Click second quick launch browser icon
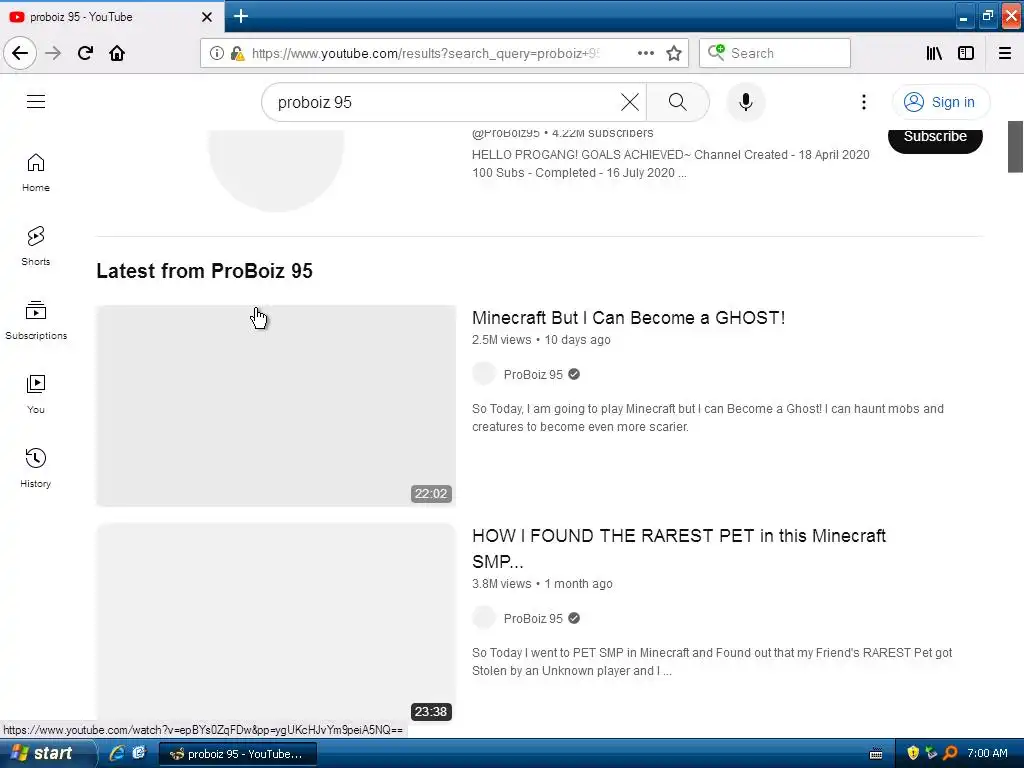1024x768 pixels. pos(139,753)
